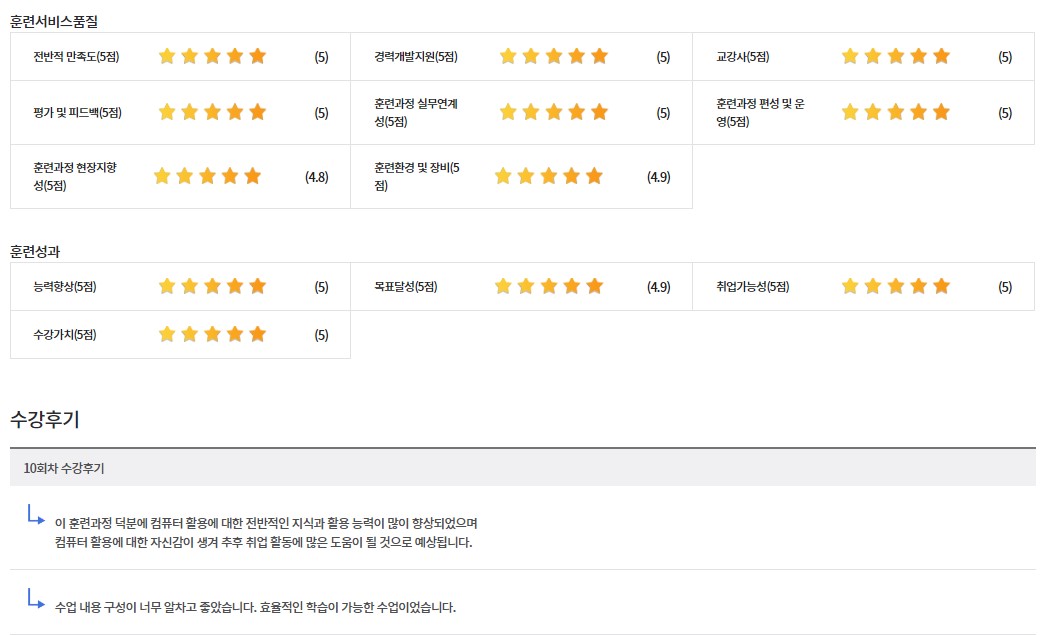Click the arrow icon beside the 수업 내용 구성 review
Image resolution: width=1049 pixels, height=635 pixels.
36,600
